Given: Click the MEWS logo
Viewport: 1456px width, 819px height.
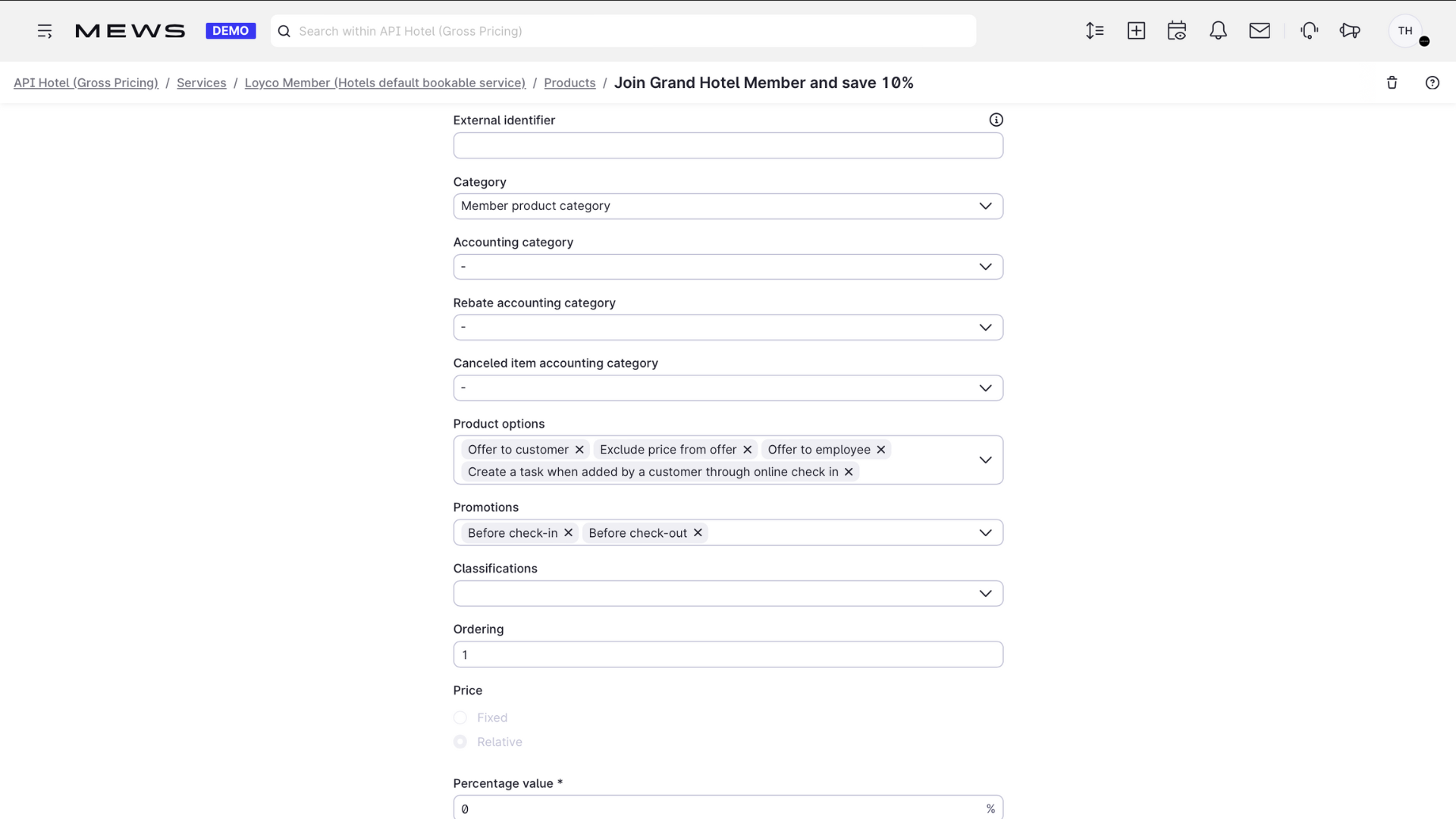Looking at the screenshot, I should [x=130, y=31].
